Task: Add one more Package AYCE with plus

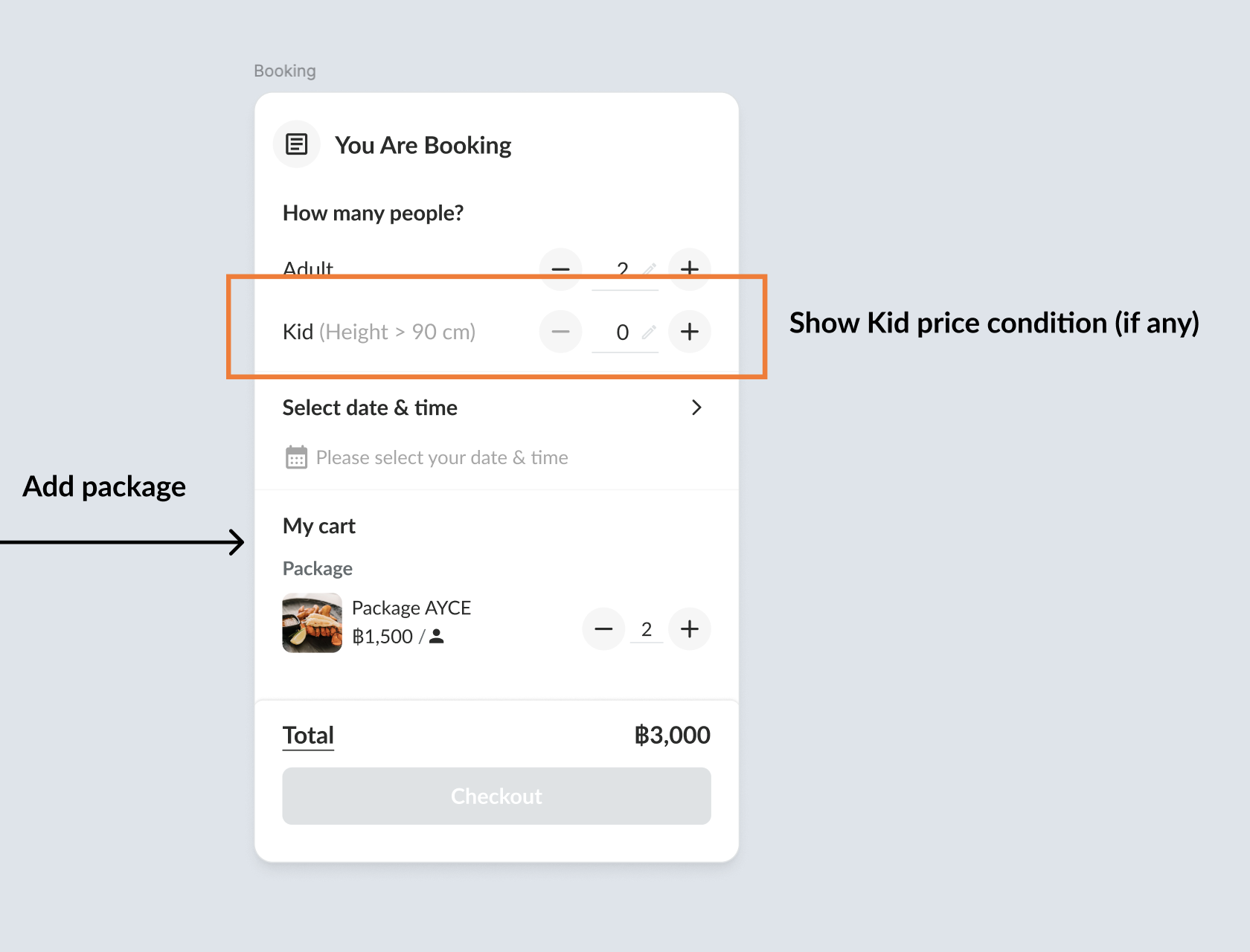Action: coord(689,629)
